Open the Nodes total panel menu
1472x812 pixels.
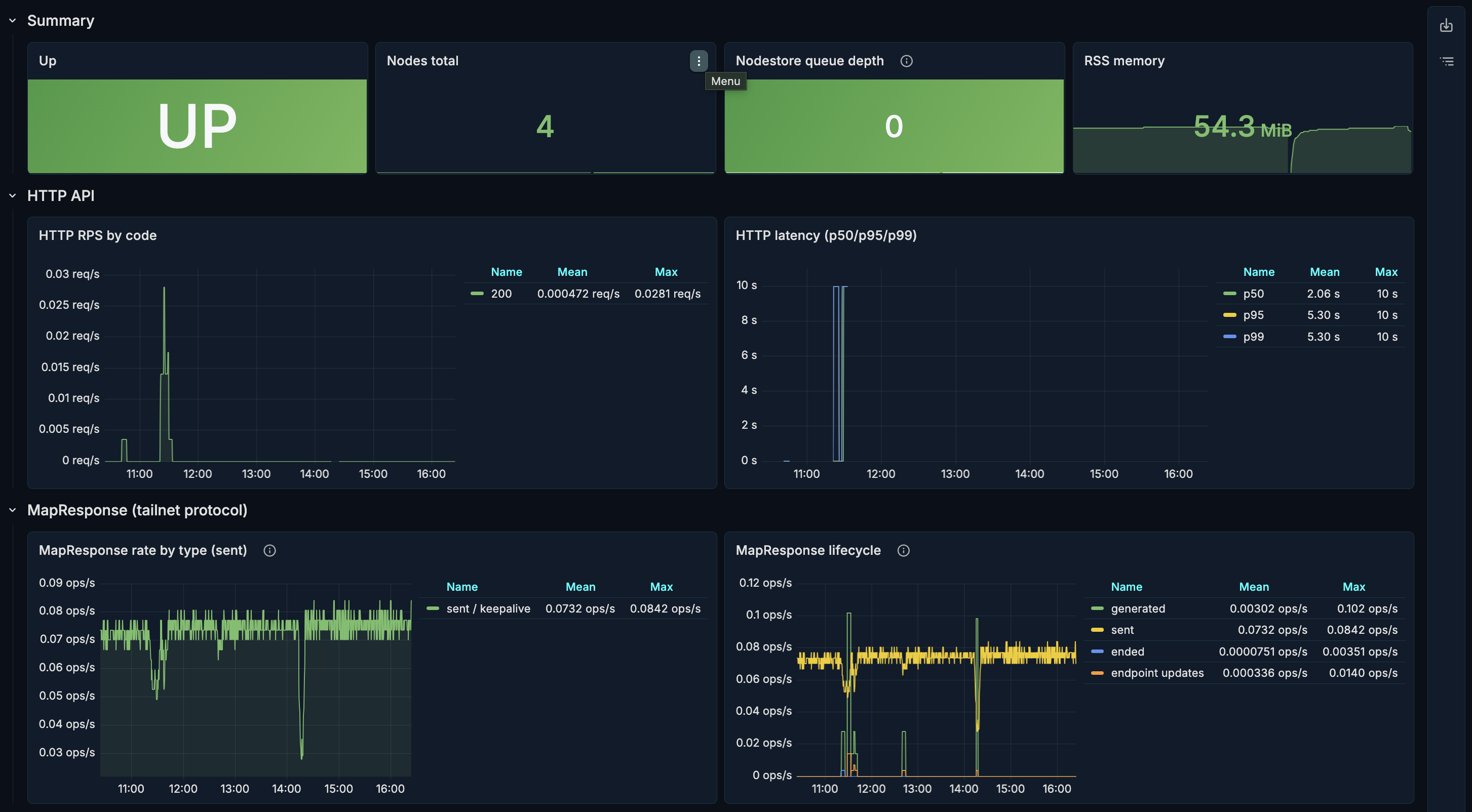[699, 61]
